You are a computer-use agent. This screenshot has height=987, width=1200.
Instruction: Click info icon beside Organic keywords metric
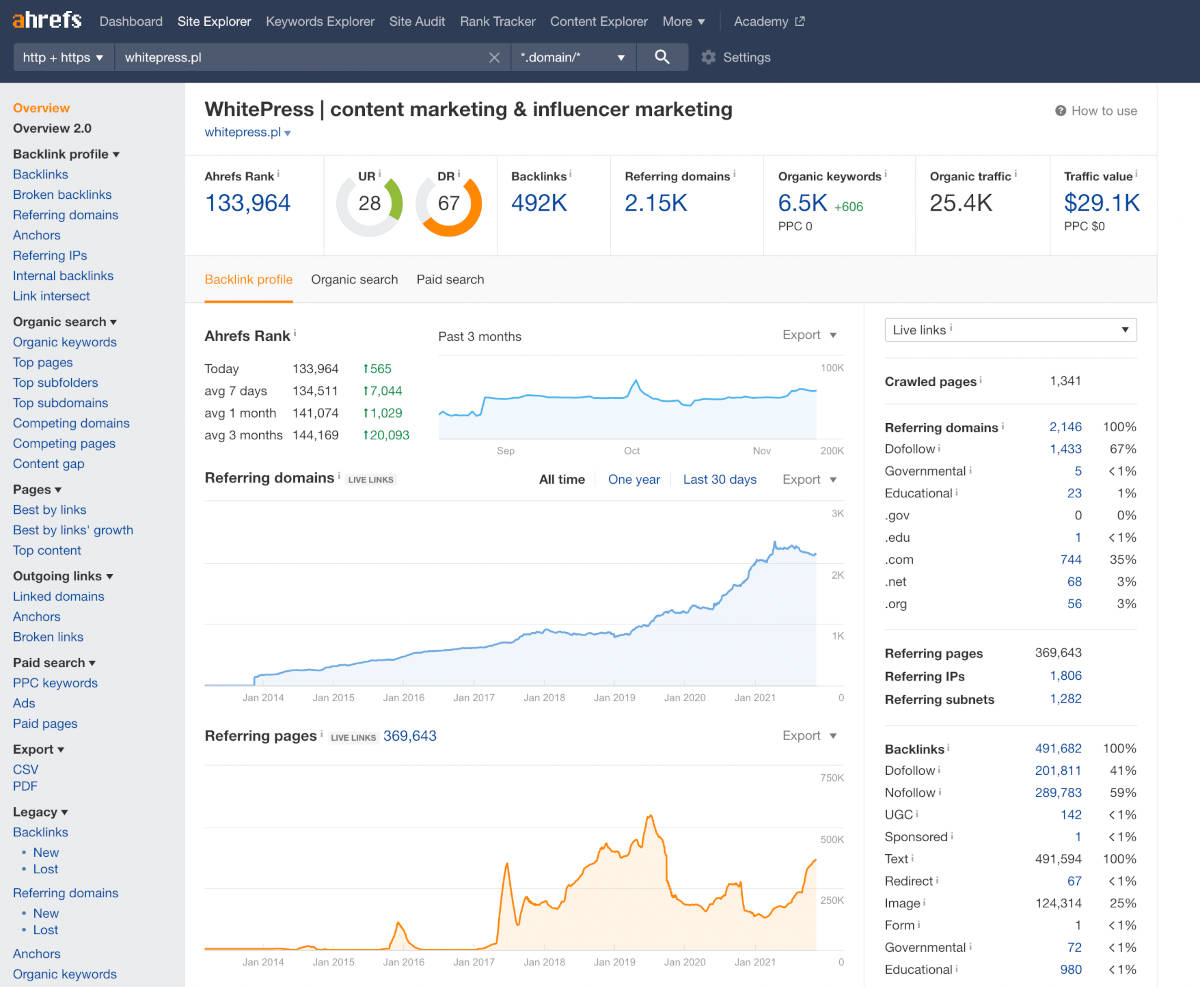[x=886, y=174]
